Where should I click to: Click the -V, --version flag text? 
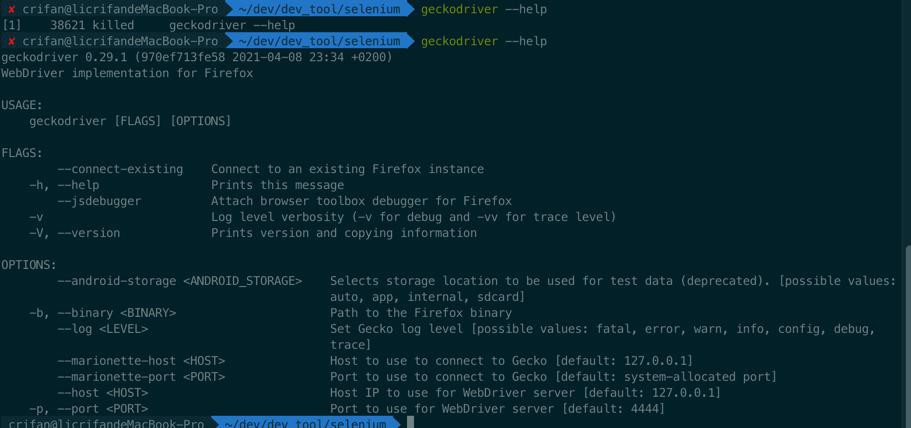75,233
